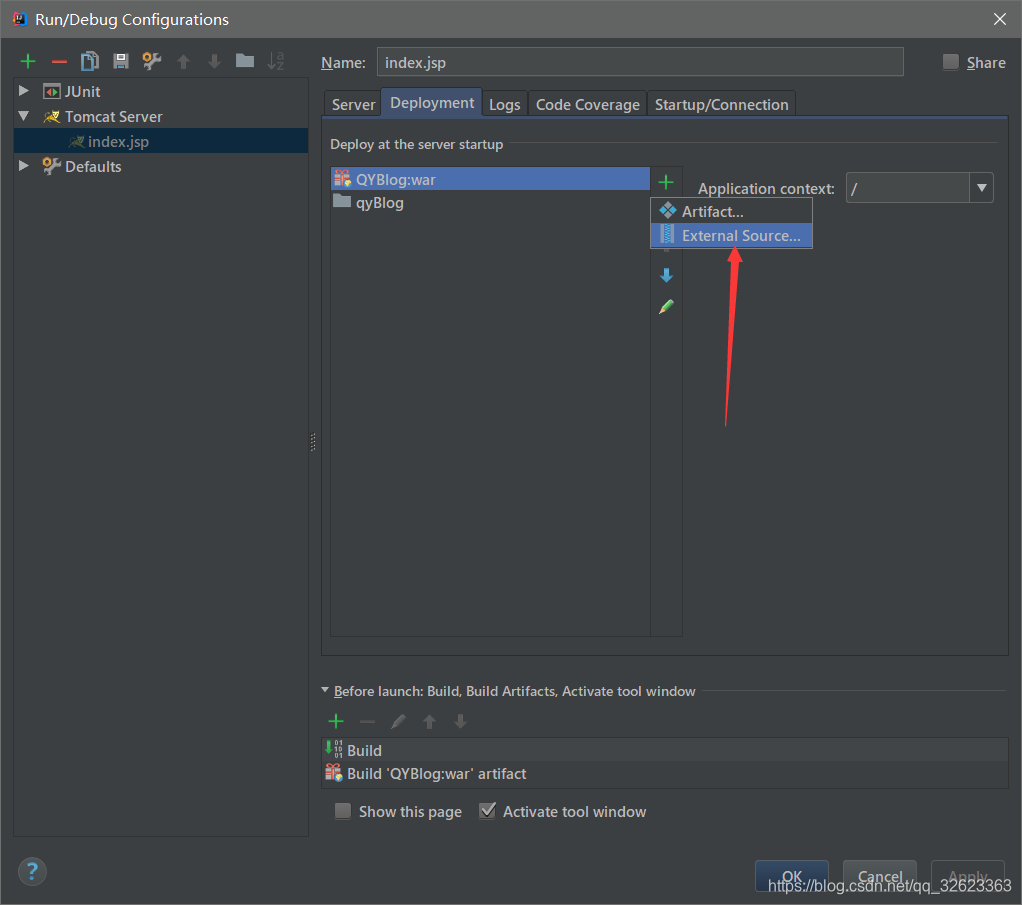Viewport: 1022px width, 905px height.
Task: Move the configuration down in the top toolbar
Action: (x=214, y=62)
